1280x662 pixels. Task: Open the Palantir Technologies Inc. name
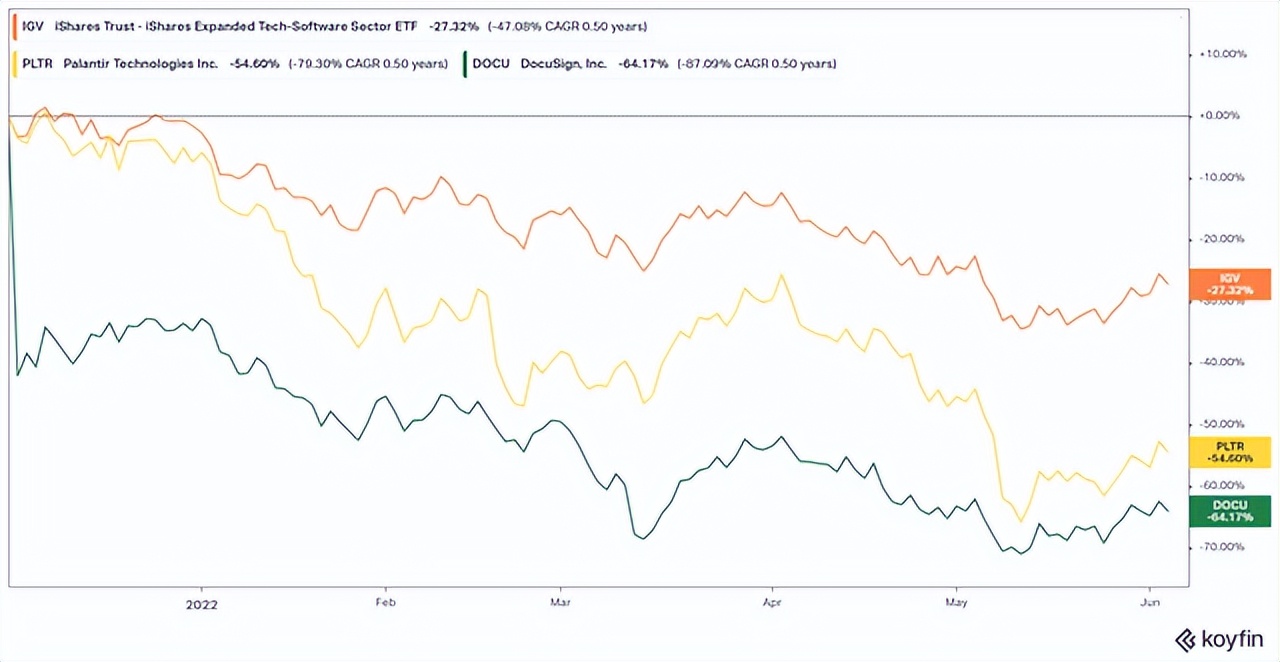point(140,64)
